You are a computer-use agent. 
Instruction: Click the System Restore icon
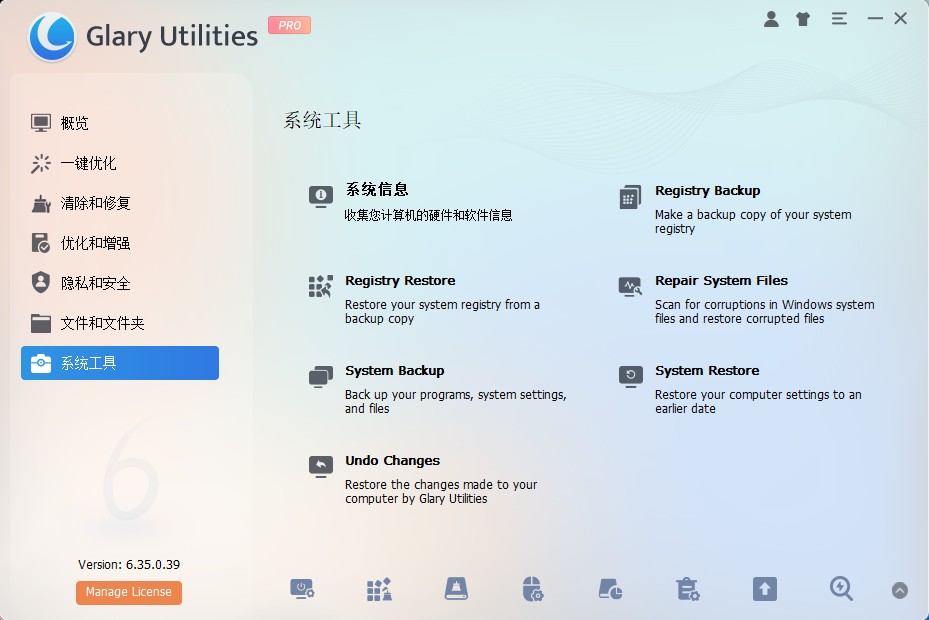(x=630, y=376)
